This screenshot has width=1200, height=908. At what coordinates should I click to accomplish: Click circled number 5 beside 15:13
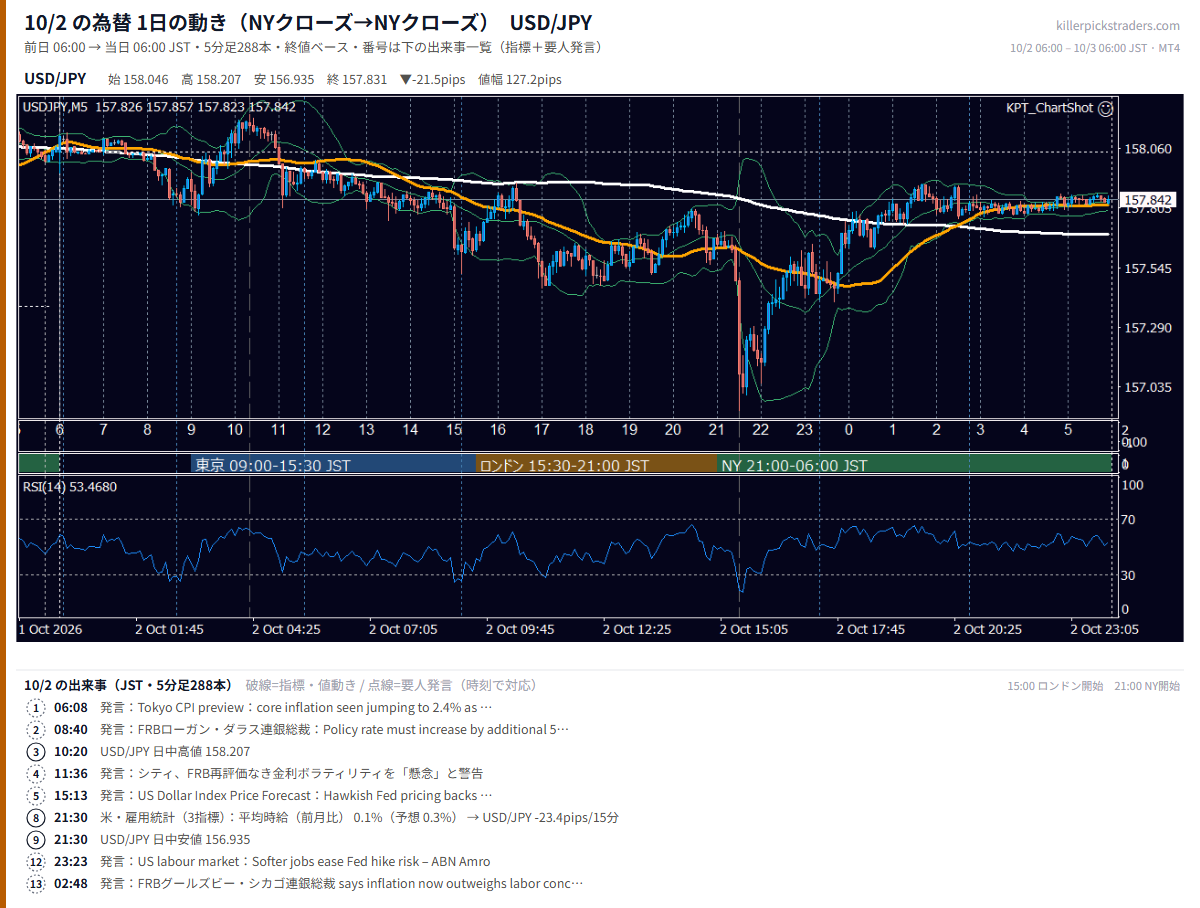coord(37,795)
